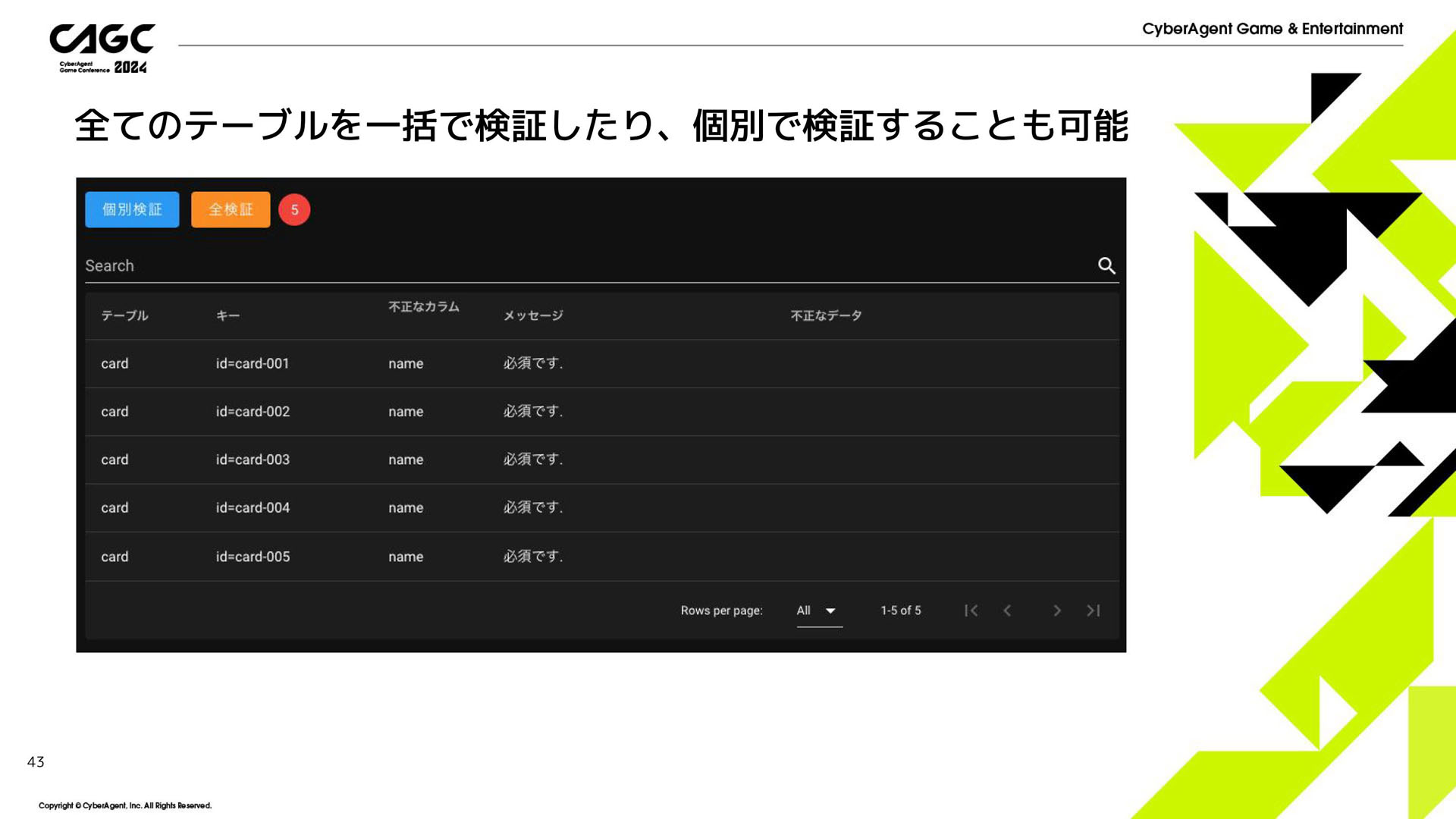Screen dimensions: 1456x819
Task: Select the id=card-001 row
Action: tap(253, 363)
